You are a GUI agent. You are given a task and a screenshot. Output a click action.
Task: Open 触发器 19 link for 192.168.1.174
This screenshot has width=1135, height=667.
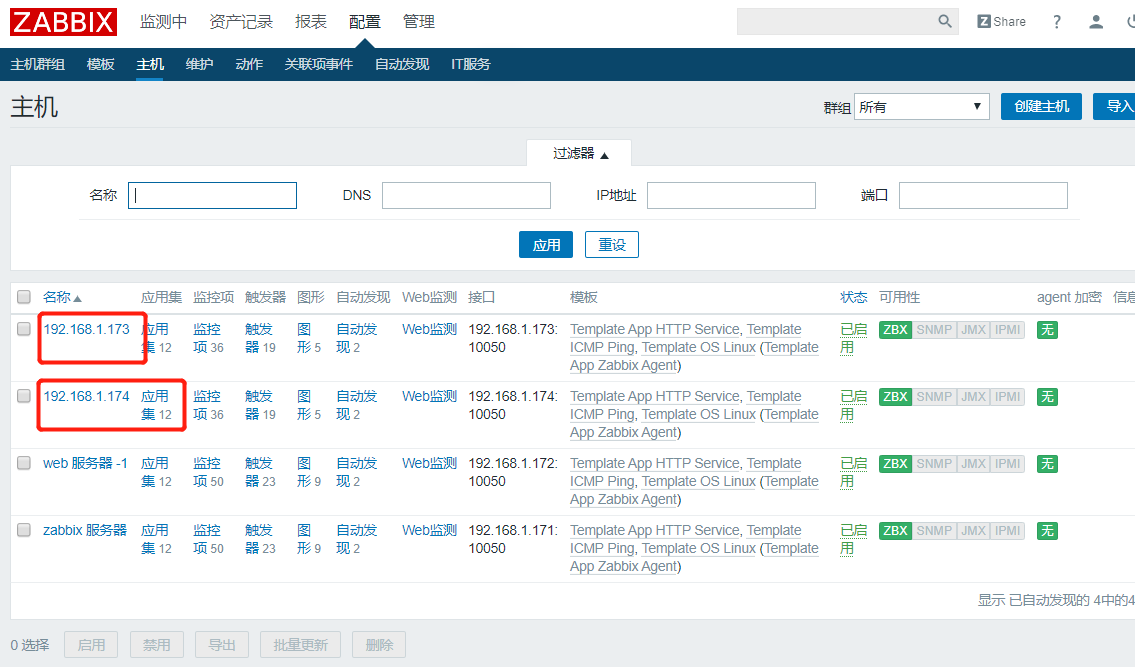point(260,406)
